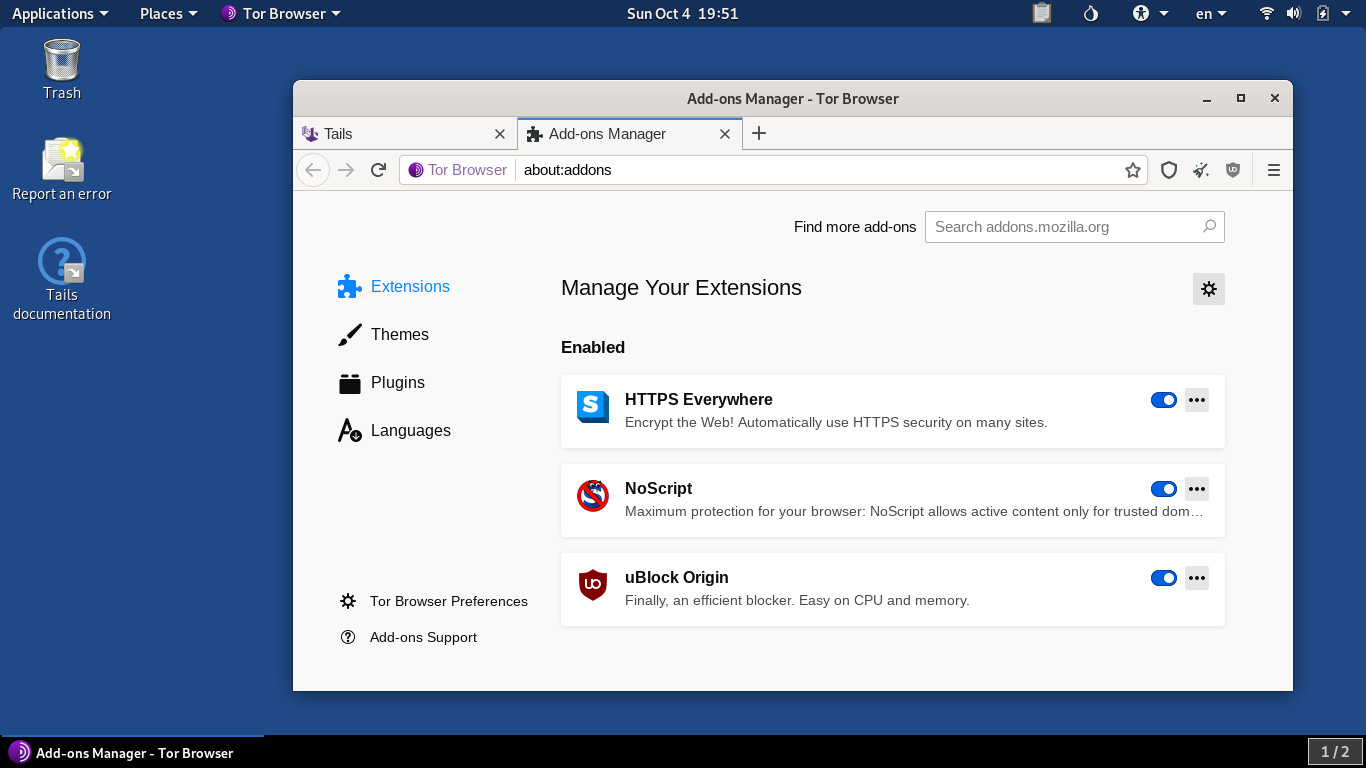Click the search magnifier in add-ons search box

[1209, 227]
